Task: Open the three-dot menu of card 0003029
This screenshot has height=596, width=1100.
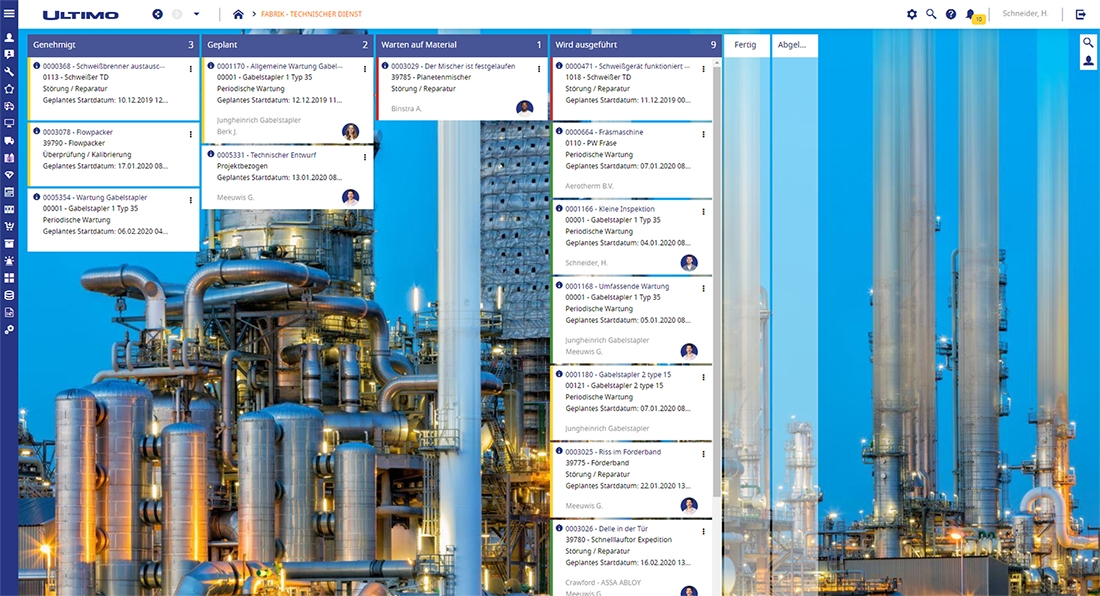Action: [539, 69]
